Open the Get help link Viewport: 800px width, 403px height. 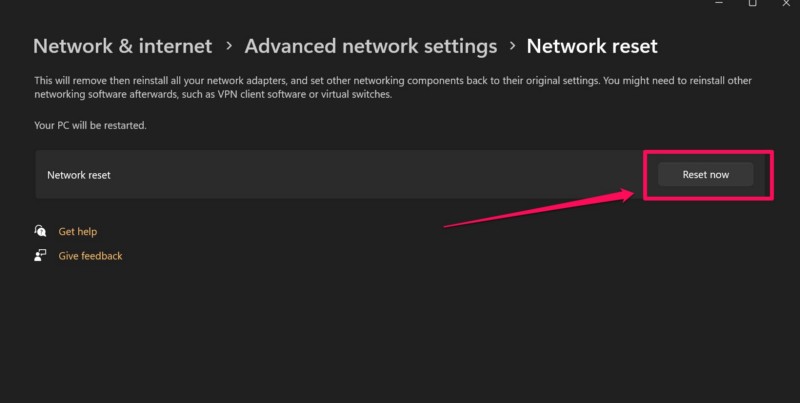pyautogui.click(x=77, y=231)
